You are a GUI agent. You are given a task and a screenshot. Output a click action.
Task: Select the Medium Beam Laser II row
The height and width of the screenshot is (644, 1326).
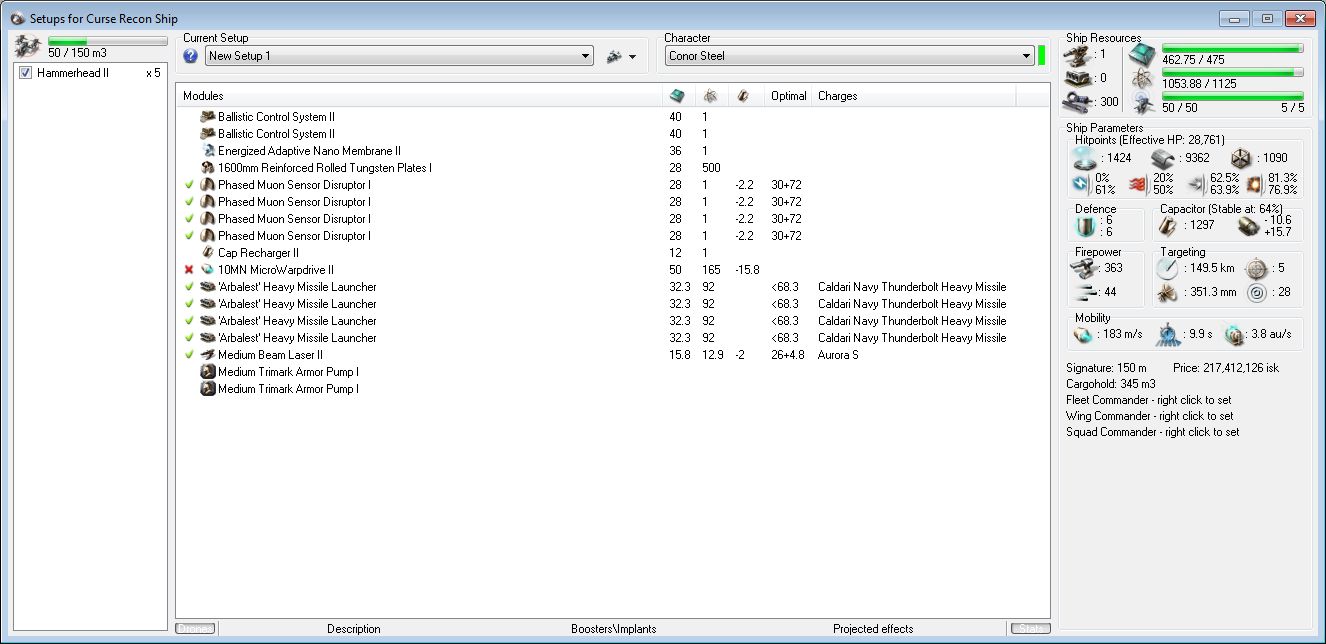pyautogui.click(x=612, y=355)
